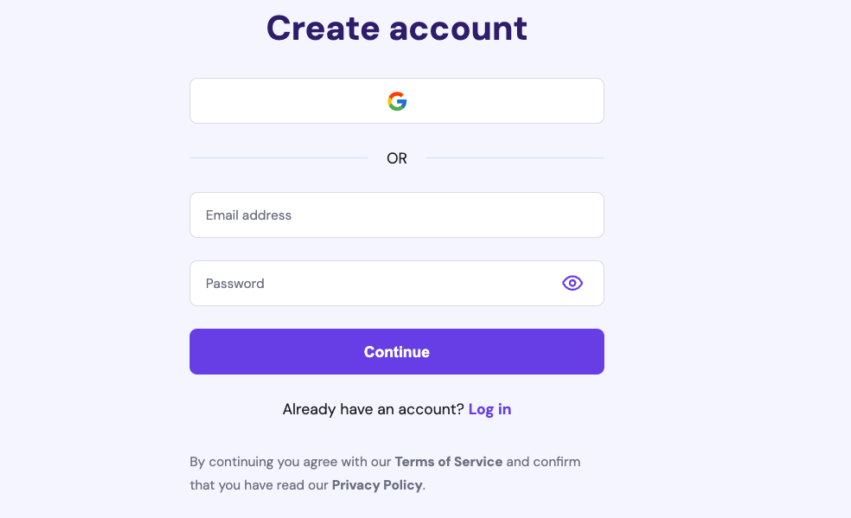Show the password using the eye icon
Image resolution: width=851 pixels, height=518 pixels.
point(572,283)
